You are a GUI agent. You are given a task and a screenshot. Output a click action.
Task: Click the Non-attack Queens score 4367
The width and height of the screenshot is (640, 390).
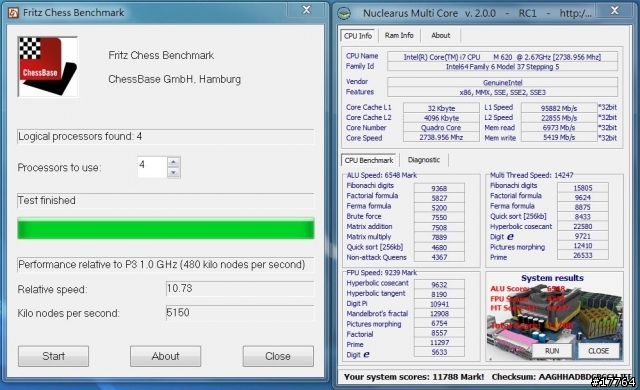point(439,257)
